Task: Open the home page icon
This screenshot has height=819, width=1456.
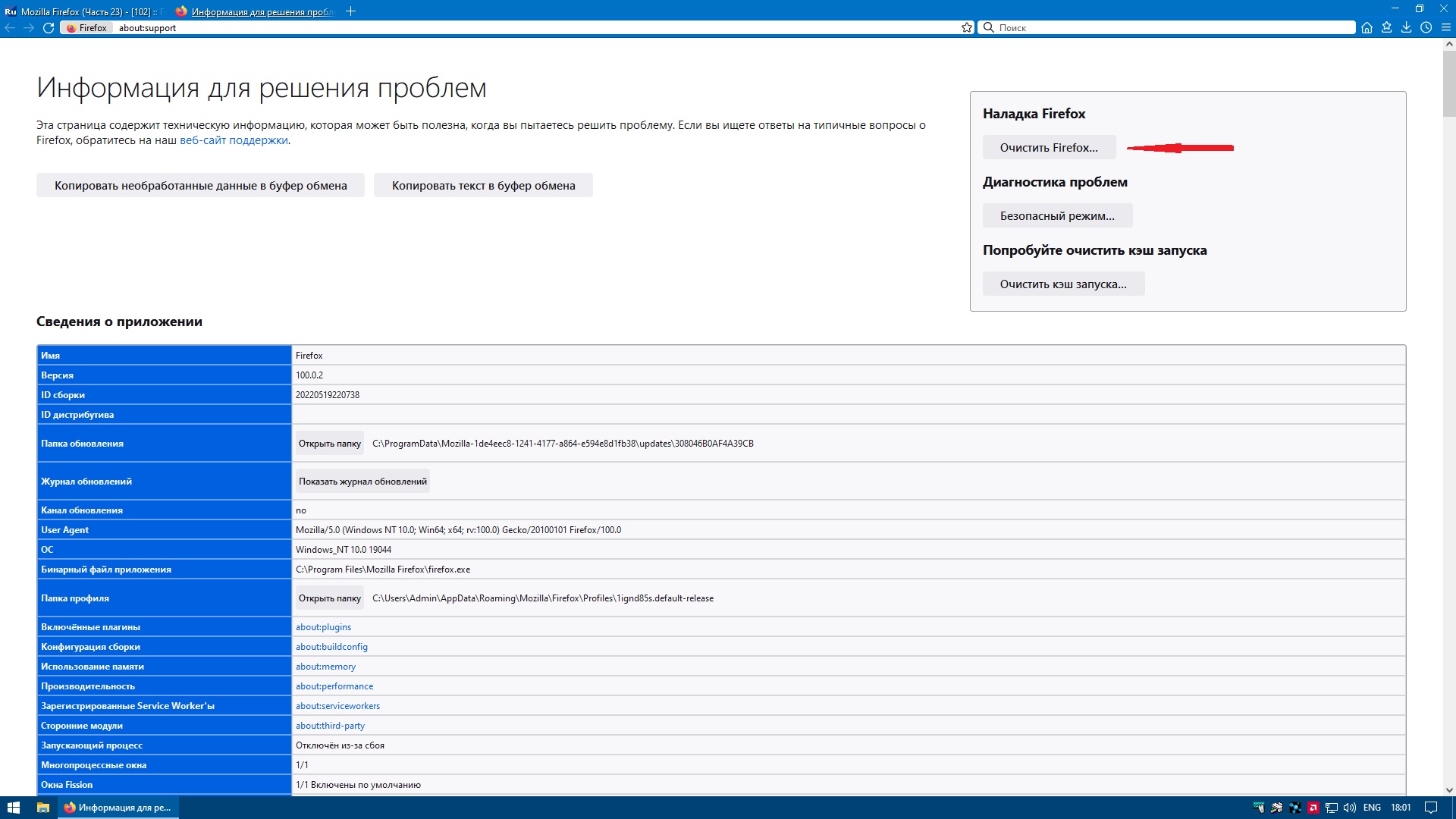Action: click(1367, 27)
